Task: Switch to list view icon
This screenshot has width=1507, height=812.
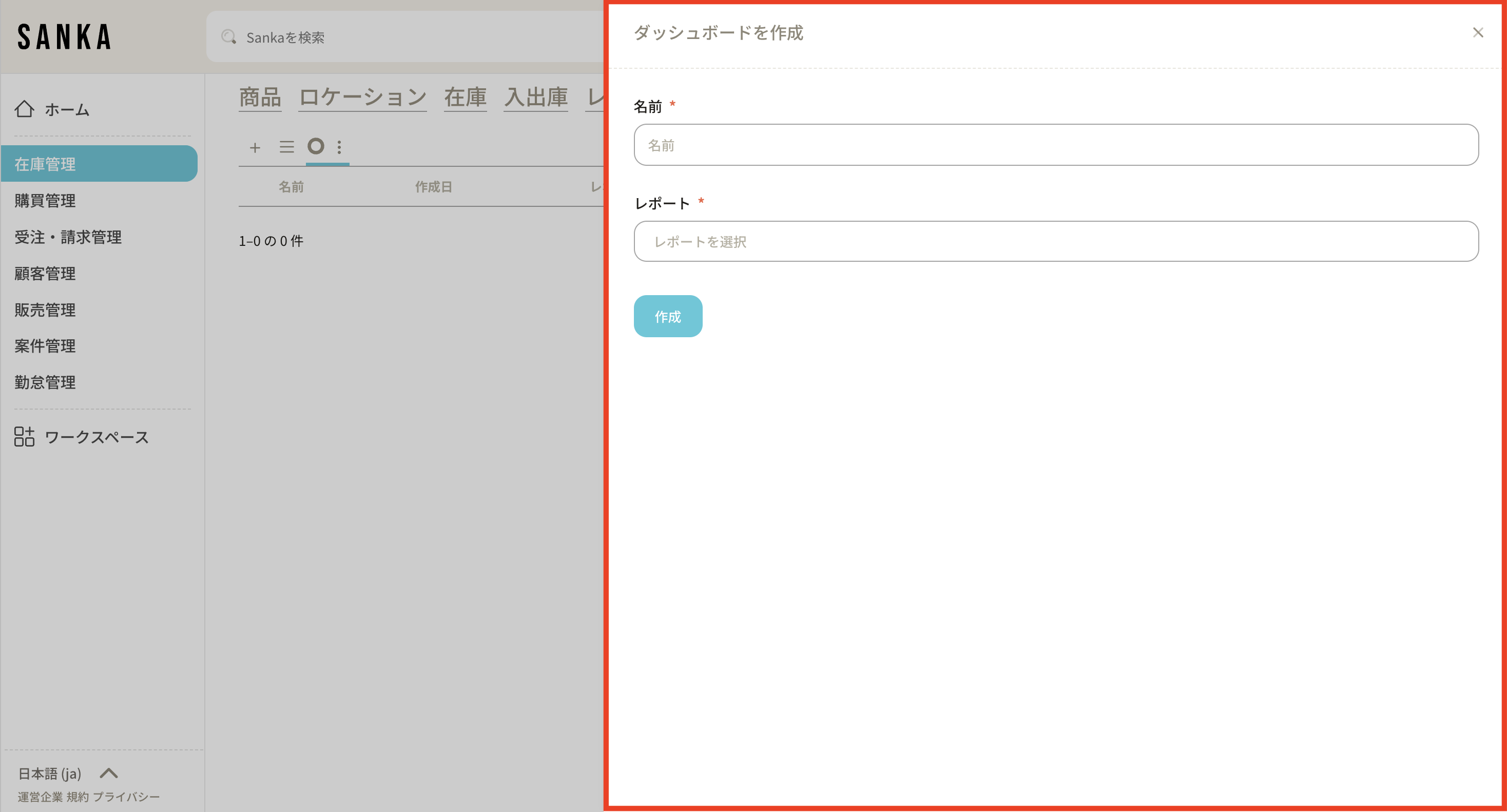Action: tap(286, 147)
